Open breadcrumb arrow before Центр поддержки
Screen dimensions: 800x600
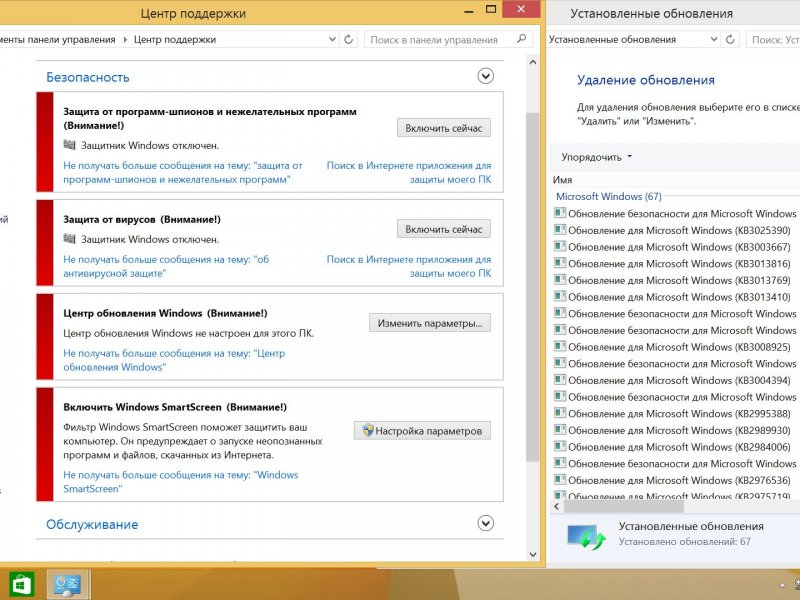click(x=125, y=40)
